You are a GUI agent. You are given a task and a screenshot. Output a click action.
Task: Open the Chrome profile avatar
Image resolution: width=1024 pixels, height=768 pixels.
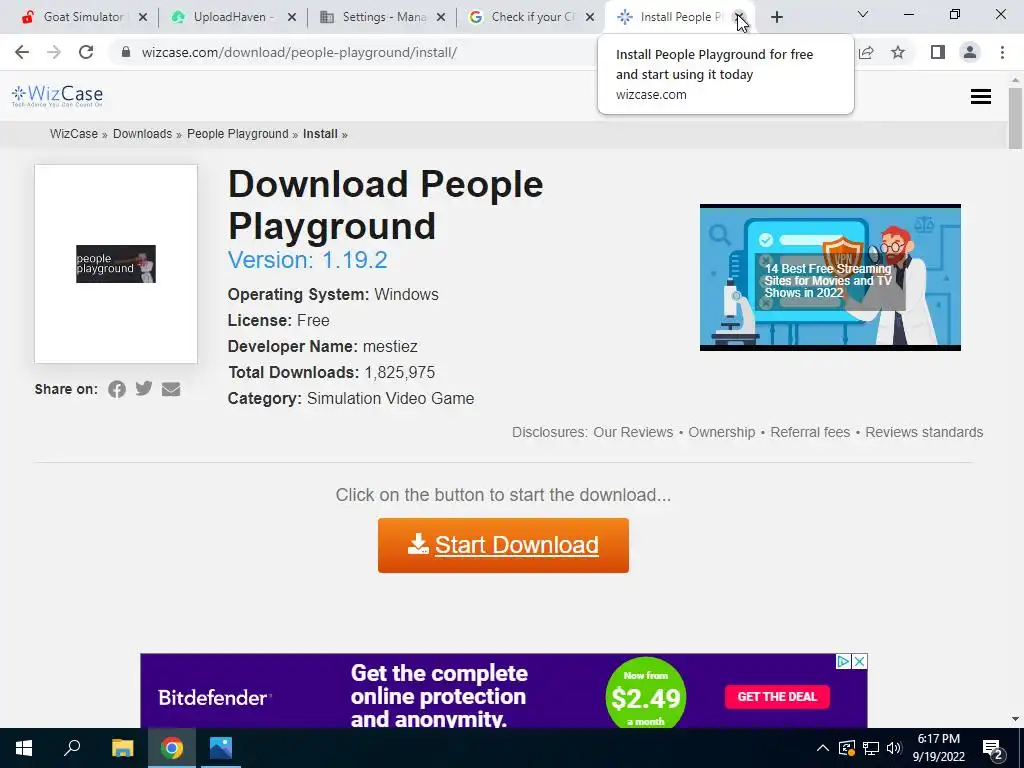click(970, 52)
